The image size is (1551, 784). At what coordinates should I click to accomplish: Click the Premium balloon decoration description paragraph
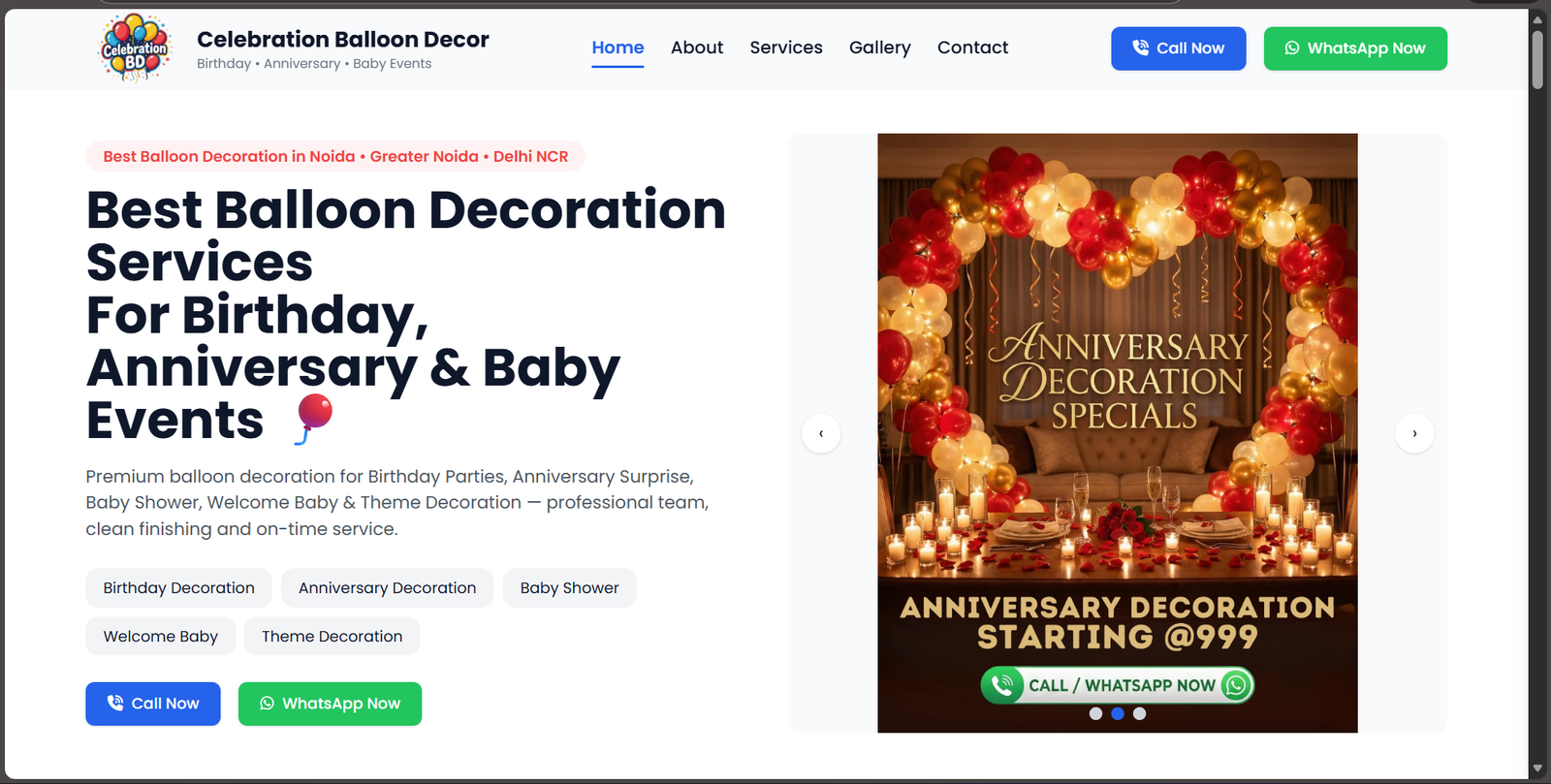(x=397, y=503)
